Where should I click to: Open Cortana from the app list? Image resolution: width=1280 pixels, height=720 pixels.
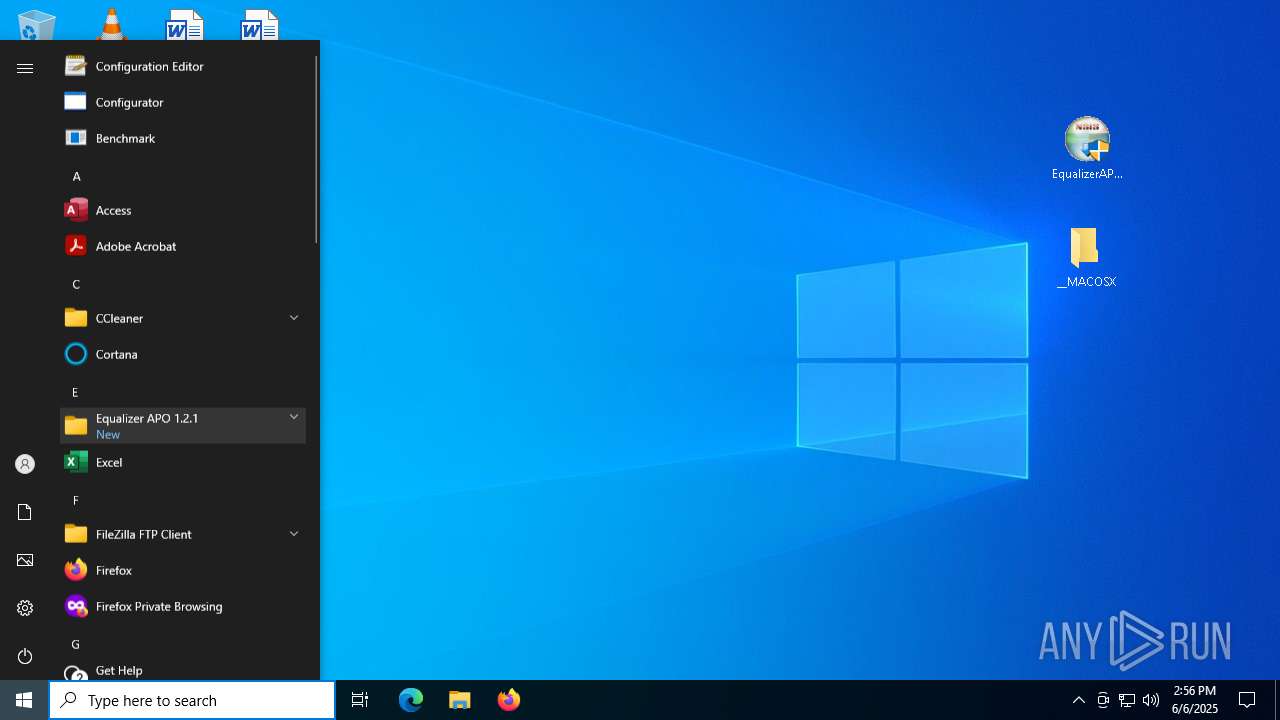pos(183,354)
